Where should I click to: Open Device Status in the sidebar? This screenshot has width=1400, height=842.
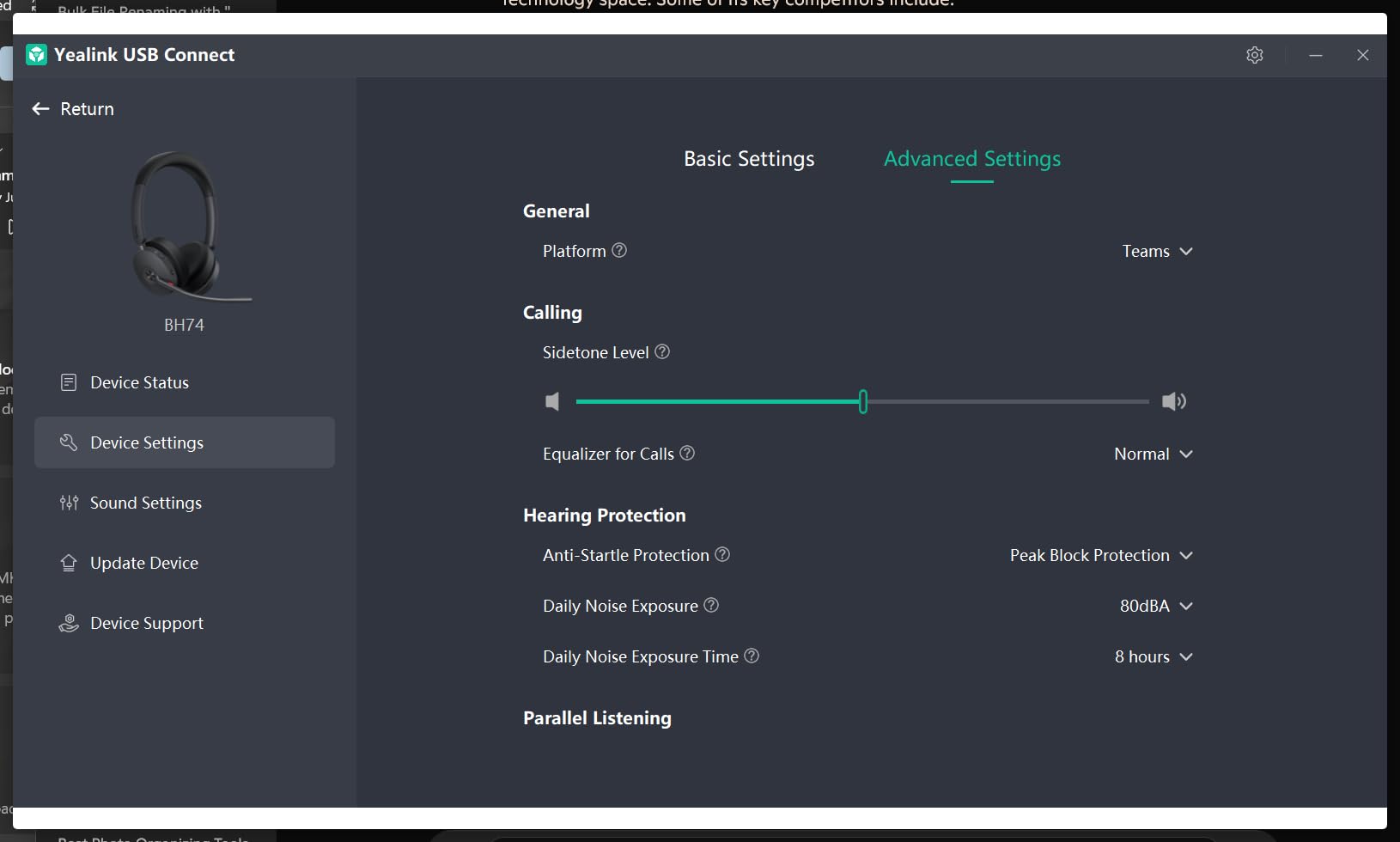185,382
